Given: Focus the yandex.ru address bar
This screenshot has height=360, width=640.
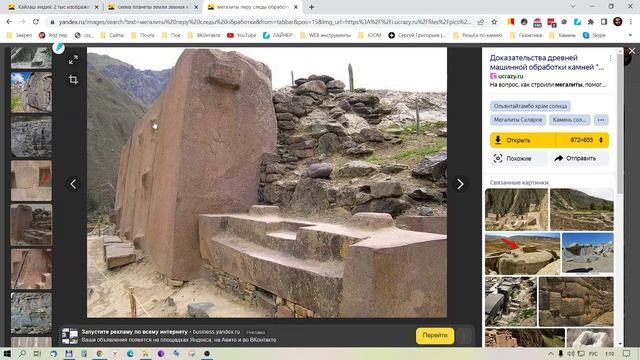Looking at the screenshot, I should 265,22.
